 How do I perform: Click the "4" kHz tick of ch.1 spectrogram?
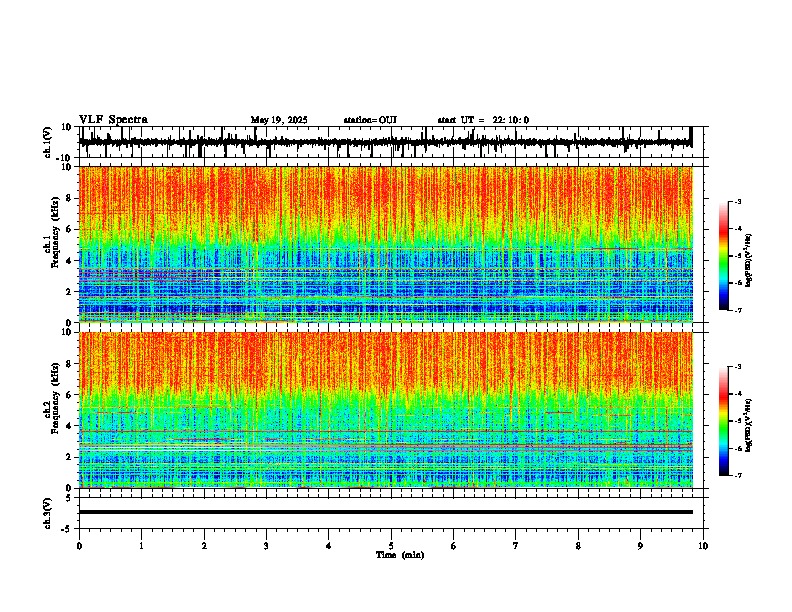(x=69, y=261)
